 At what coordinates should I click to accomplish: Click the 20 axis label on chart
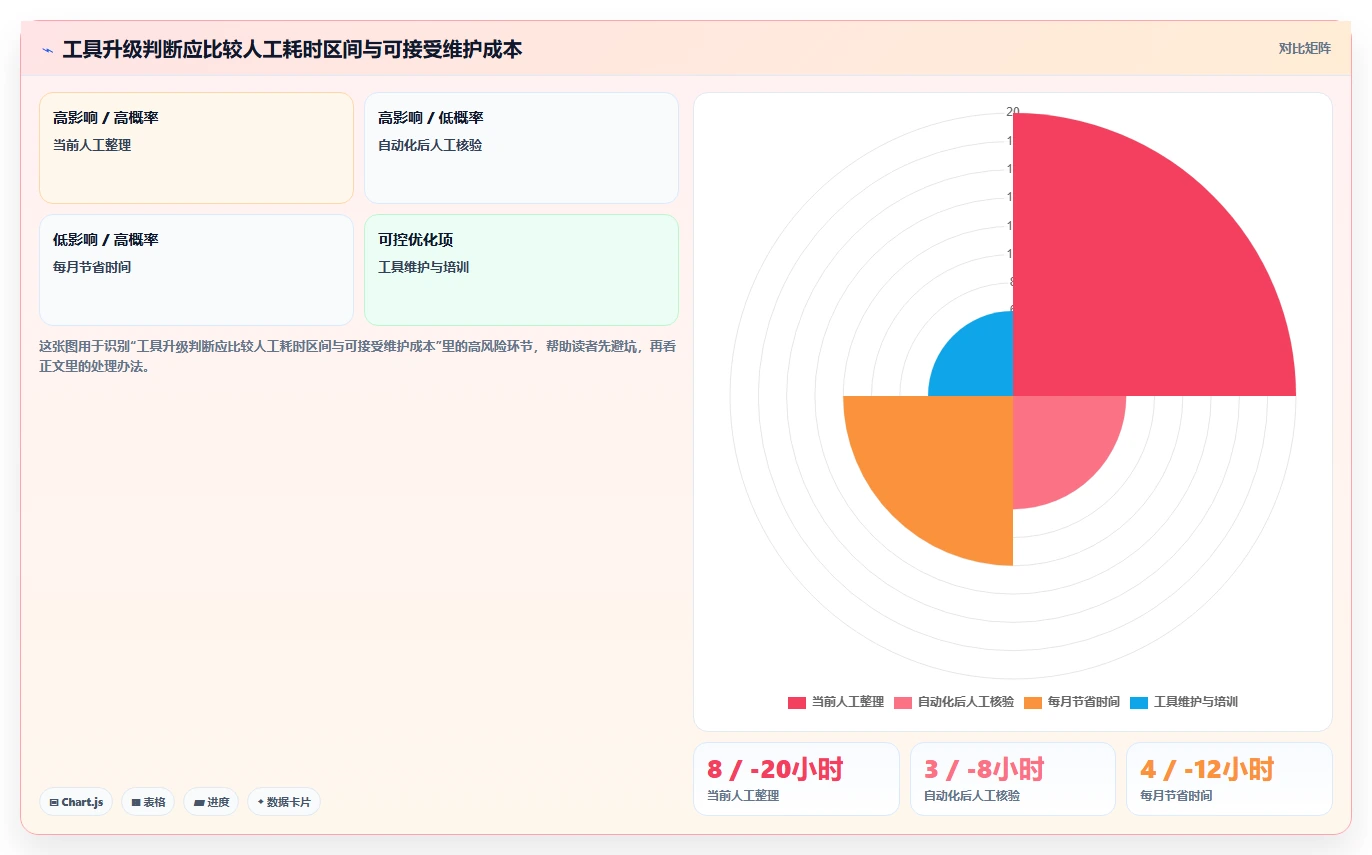click(1013, 112)
